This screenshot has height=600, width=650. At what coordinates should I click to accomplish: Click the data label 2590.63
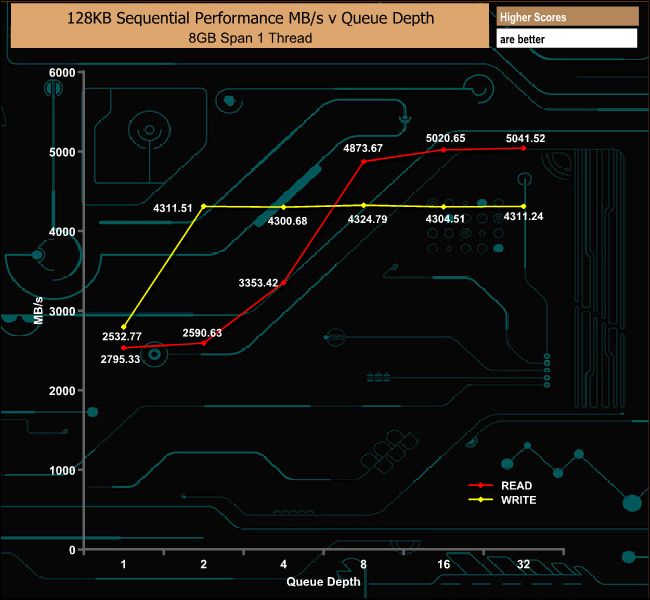202,333
